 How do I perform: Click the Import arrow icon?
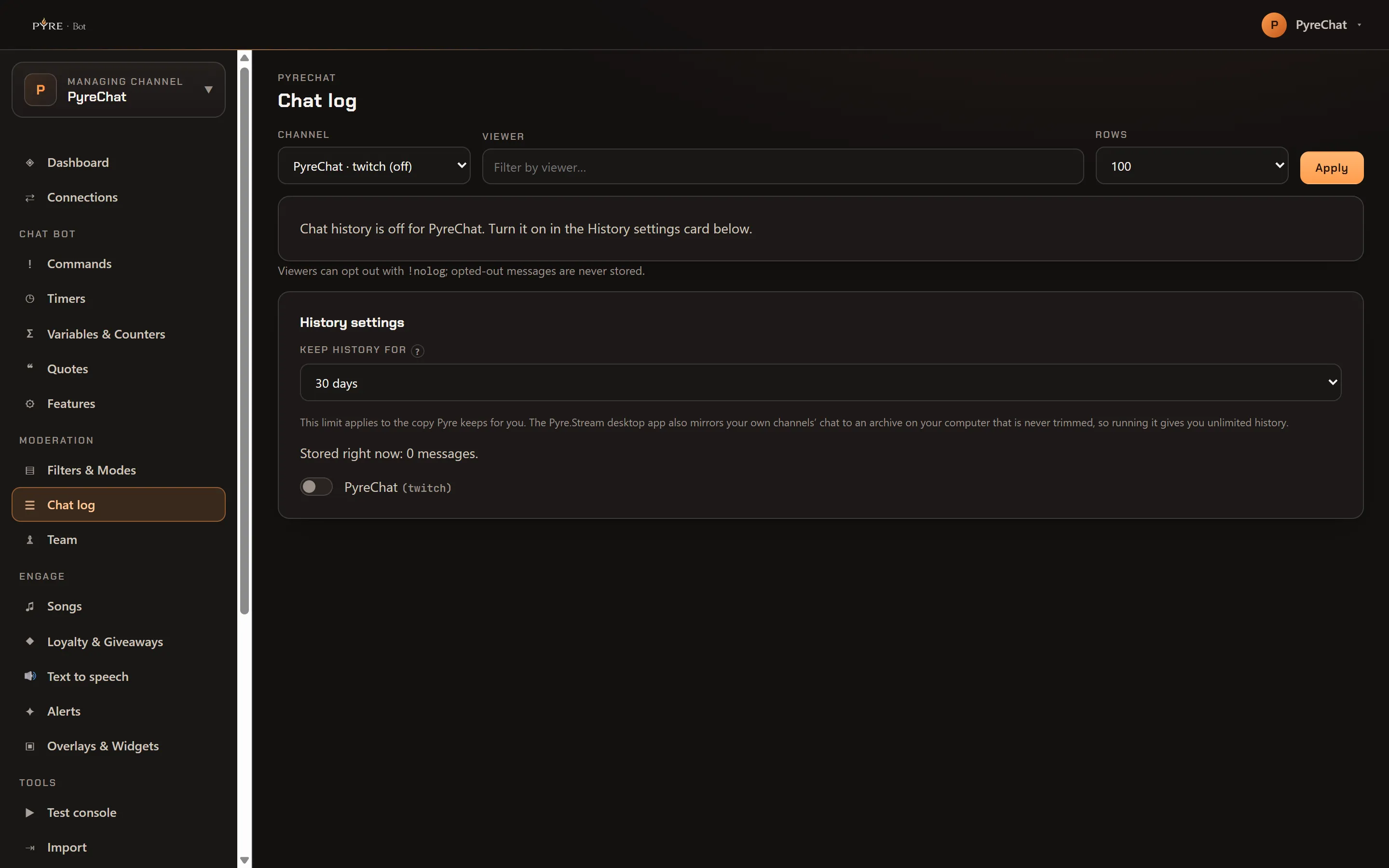point(30,847)
